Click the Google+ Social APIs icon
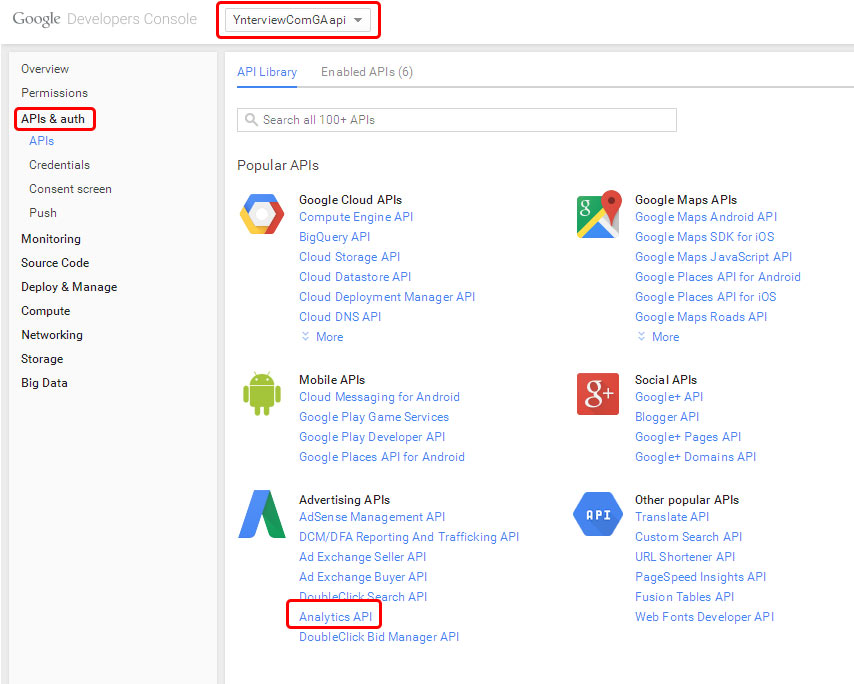 click(x=598, y=394)
